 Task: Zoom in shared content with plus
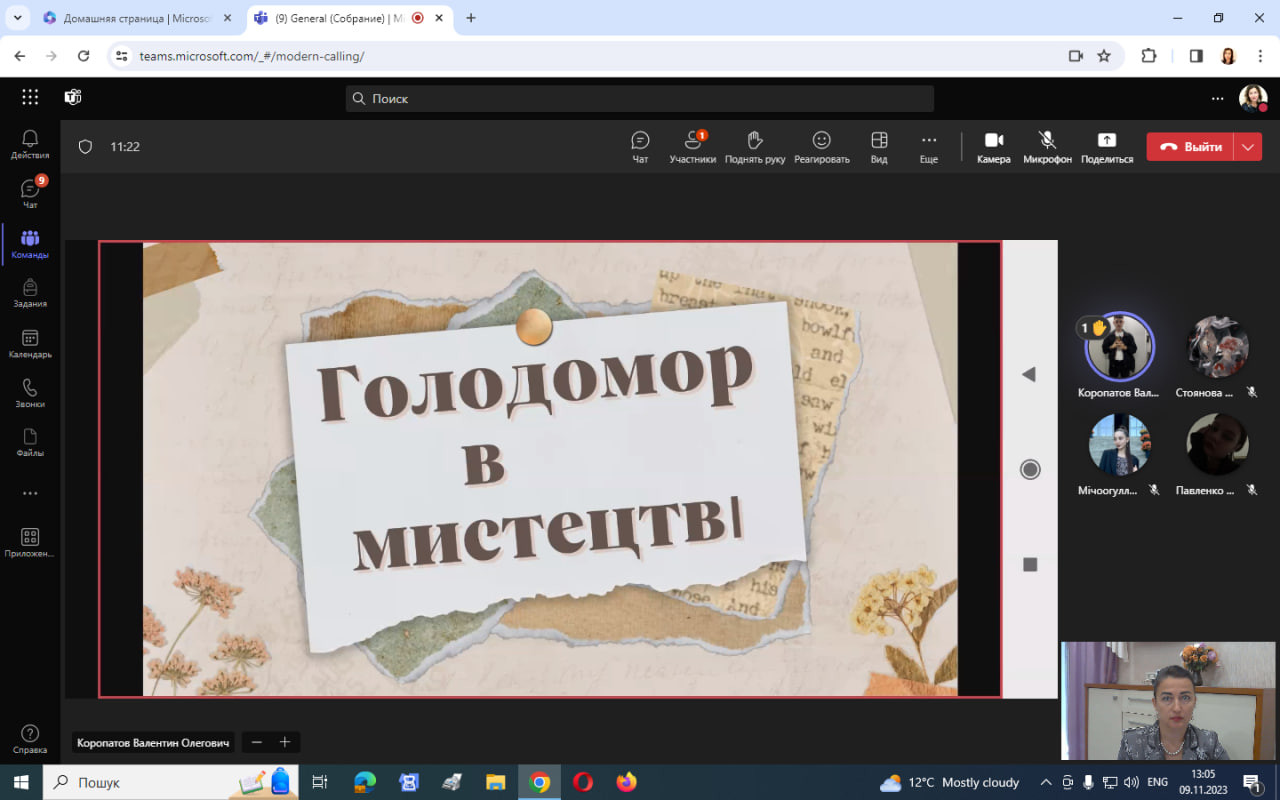click(285, 742)
